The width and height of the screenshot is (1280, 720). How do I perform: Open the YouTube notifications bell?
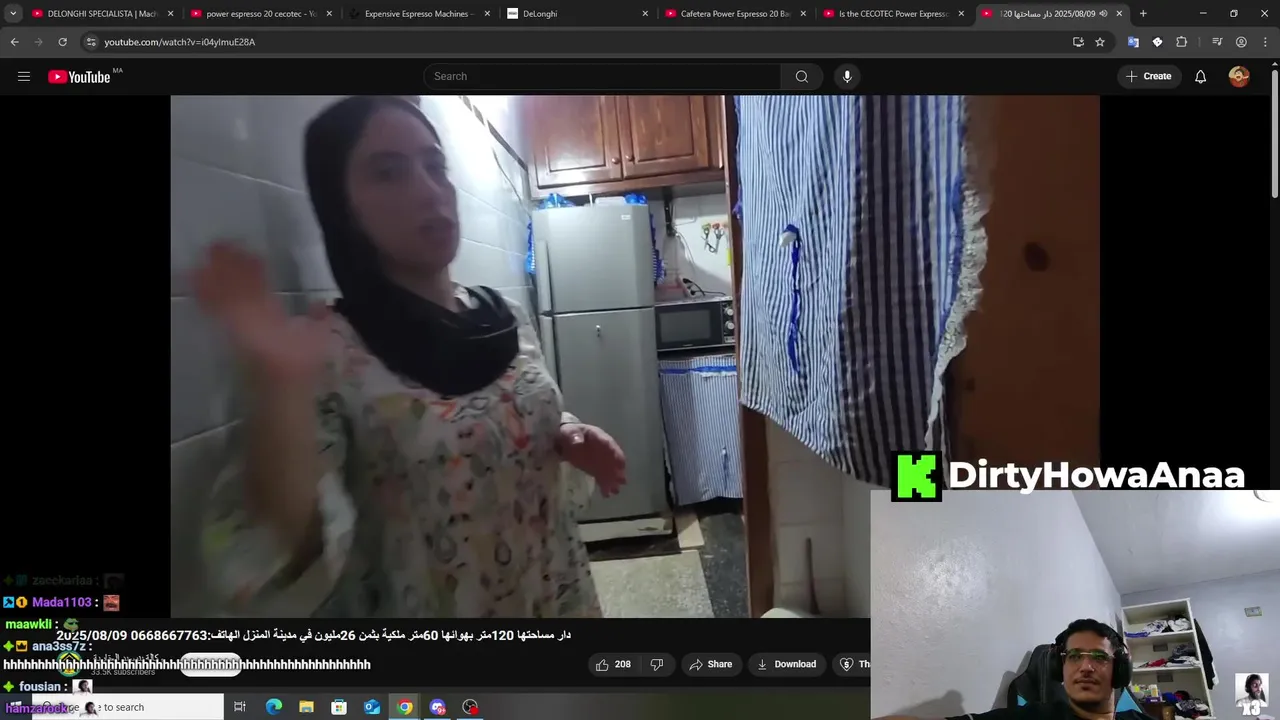1201,77
